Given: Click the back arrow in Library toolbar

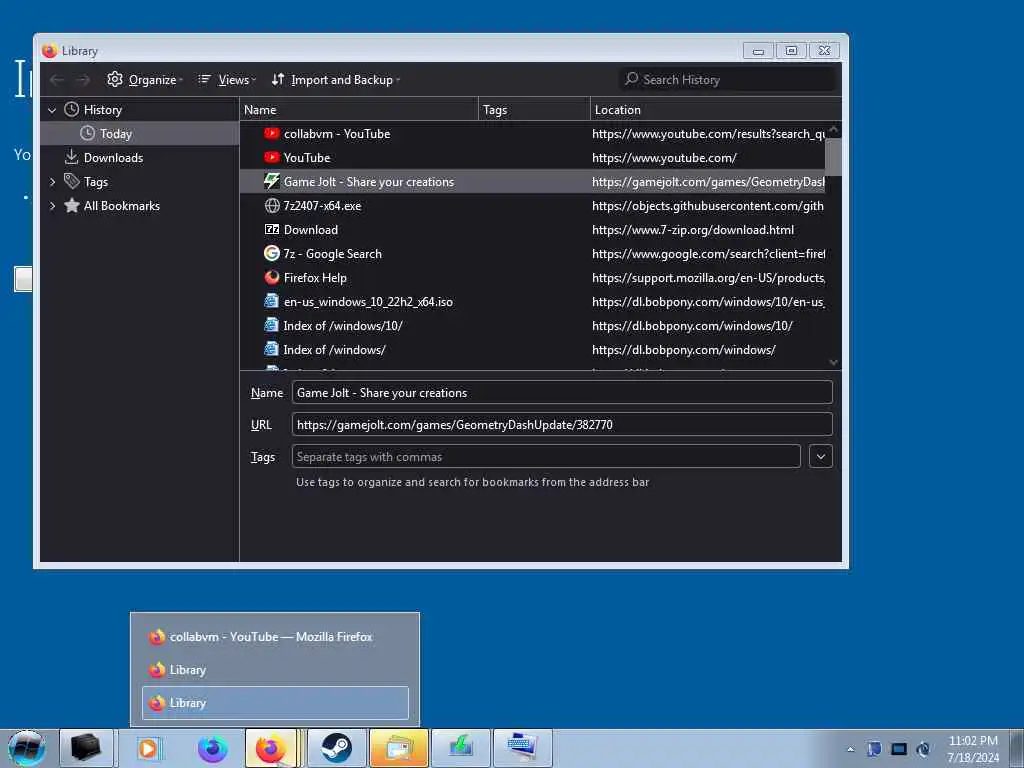Looking at the screenshot, I should point(57,80).
